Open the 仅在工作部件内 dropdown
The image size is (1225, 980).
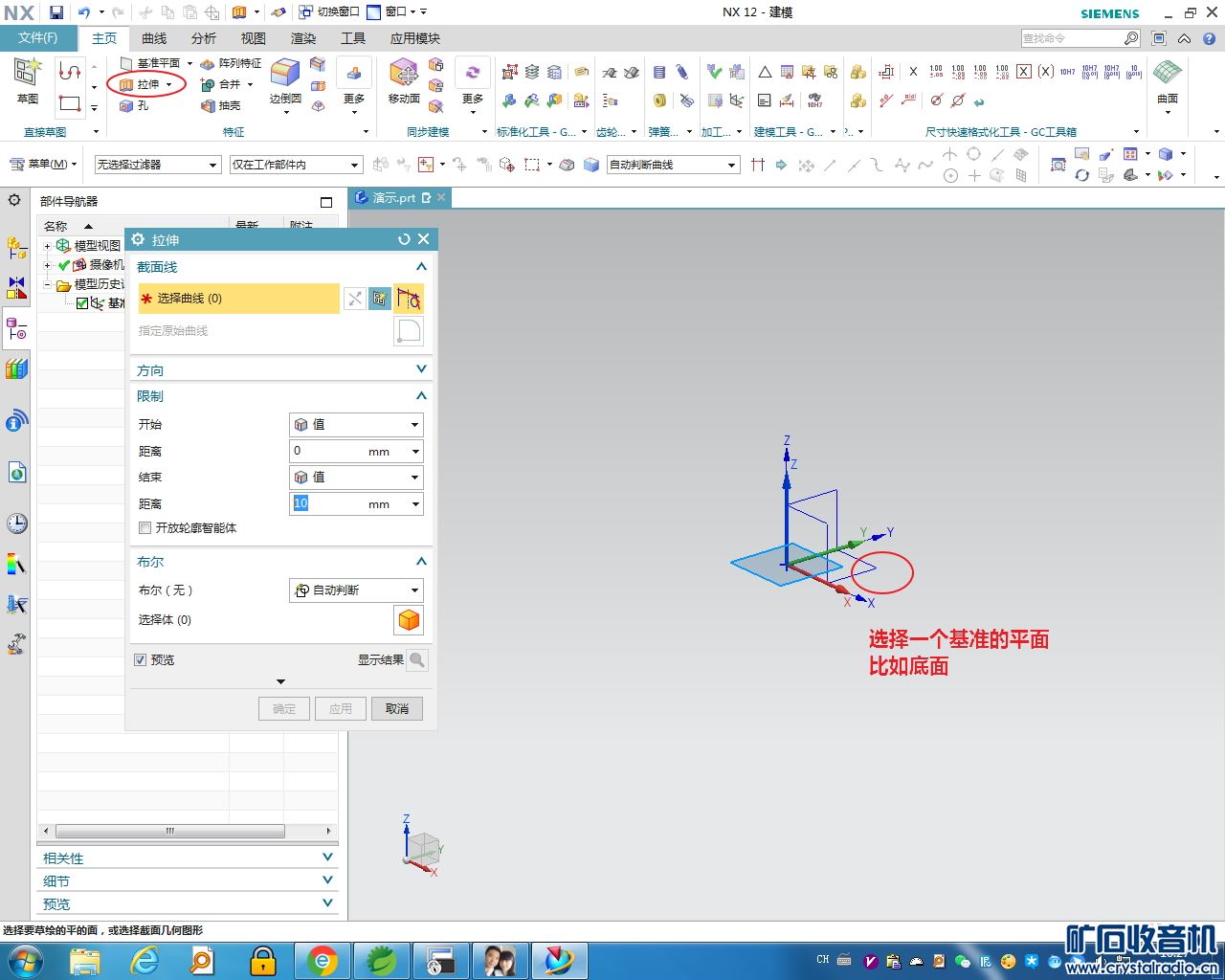click(297, 165)
